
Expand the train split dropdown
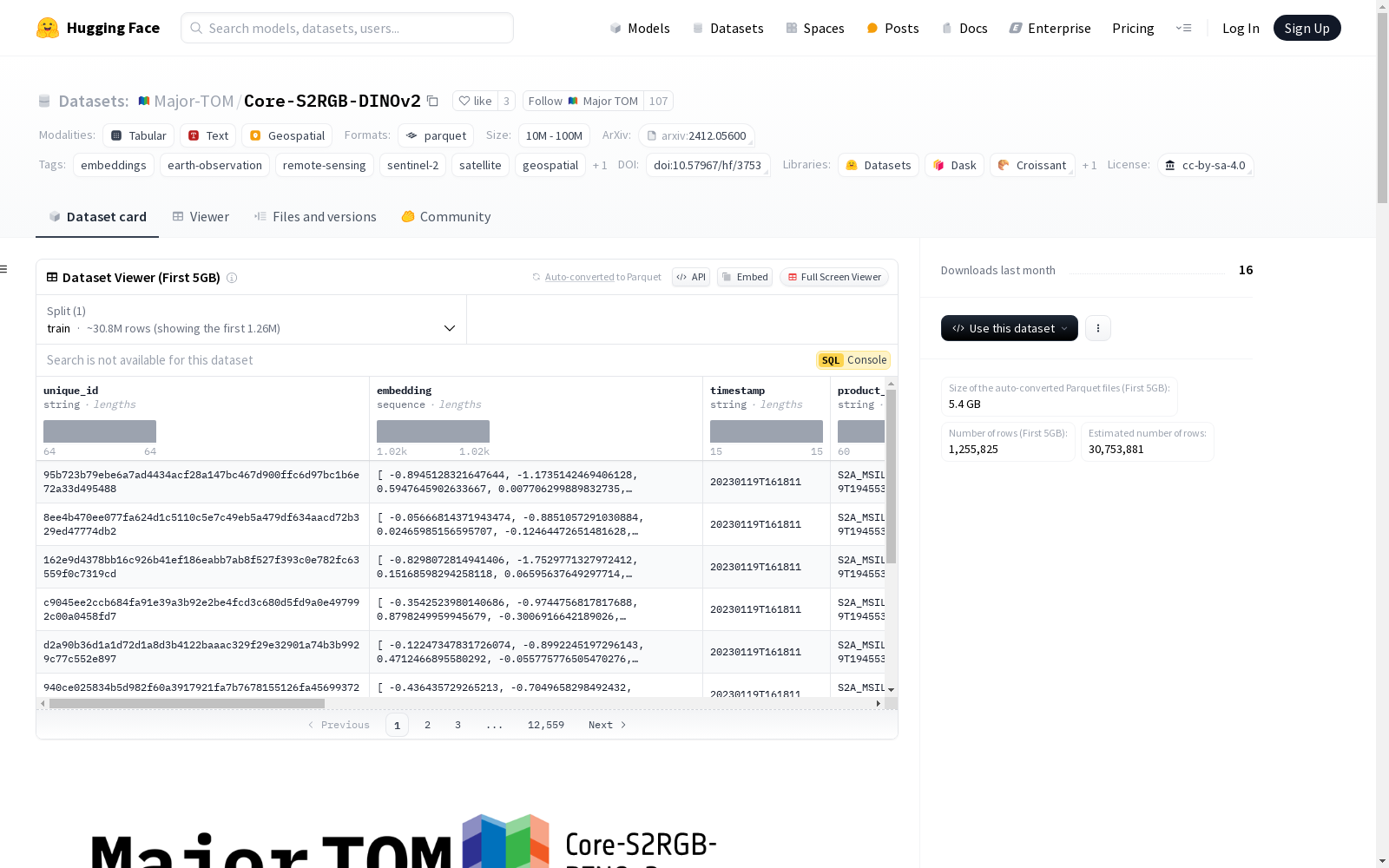(x=251, y=319)
